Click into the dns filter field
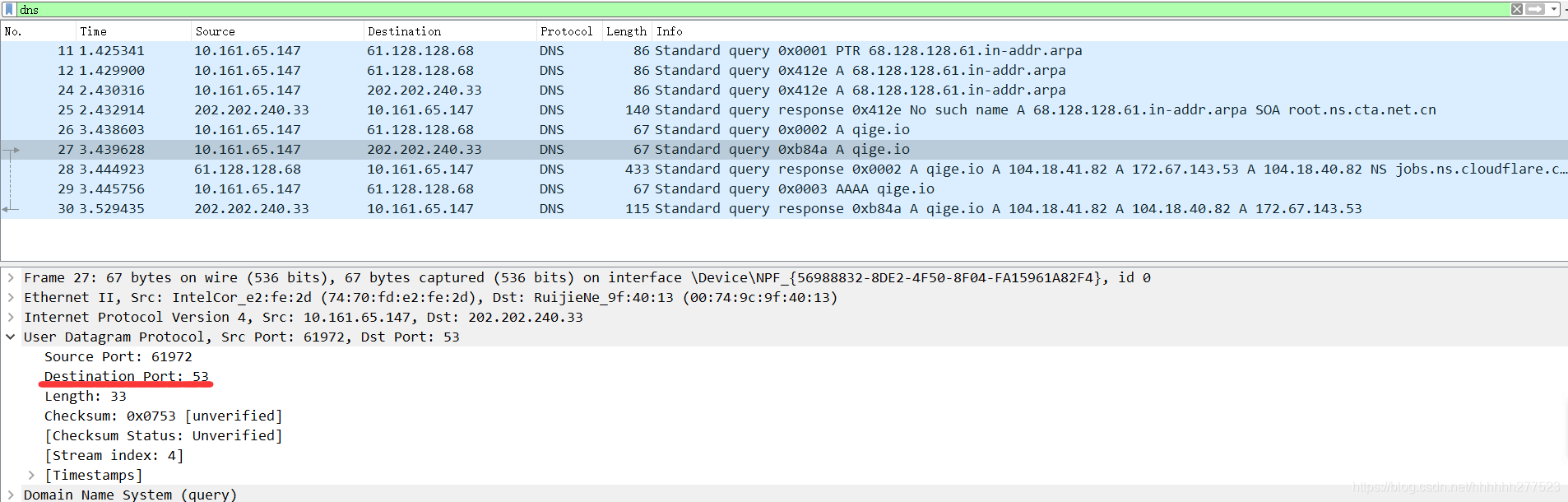This screenshot has width=1568, height=502. coord(762,9)
